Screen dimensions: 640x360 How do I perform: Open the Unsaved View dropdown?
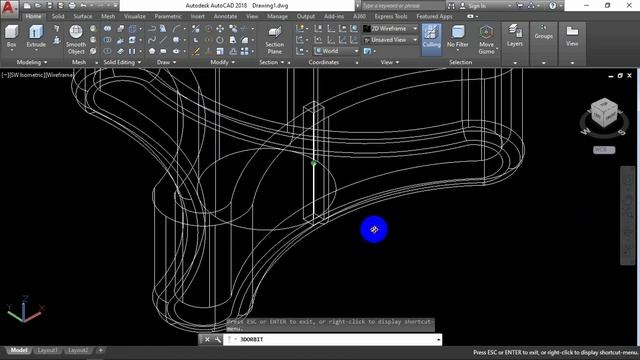point(390,40)
